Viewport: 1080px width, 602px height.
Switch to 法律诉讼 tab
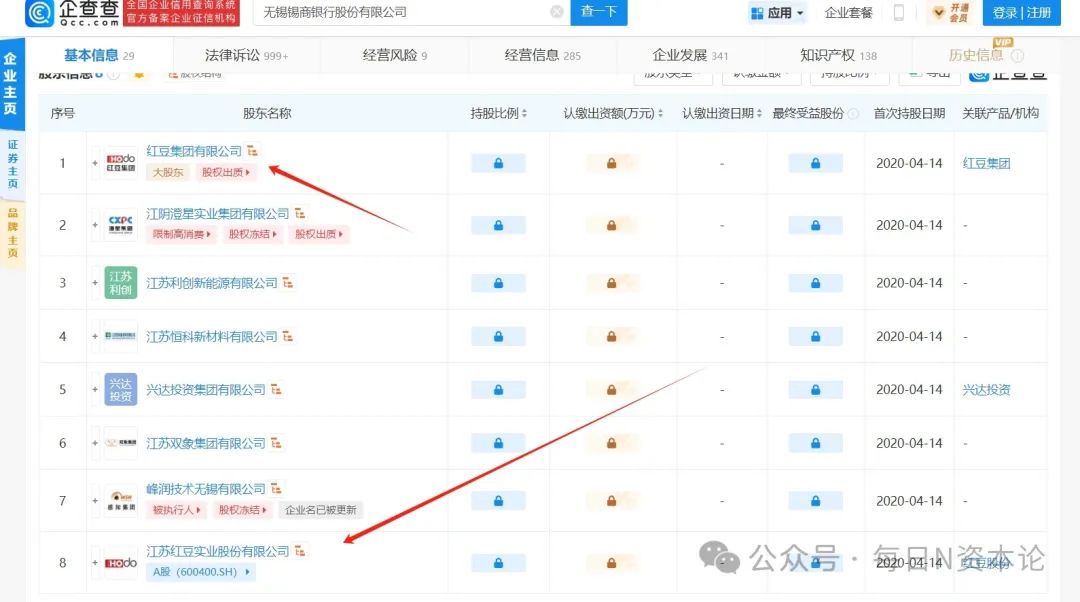(247, 55)
